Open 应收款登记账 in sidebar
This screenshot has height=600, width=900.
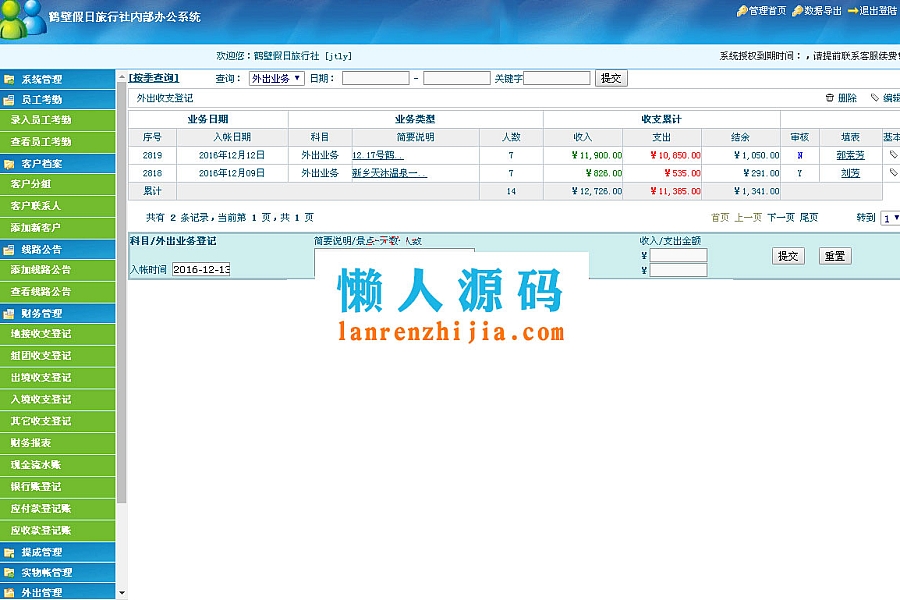coord(57,531)
